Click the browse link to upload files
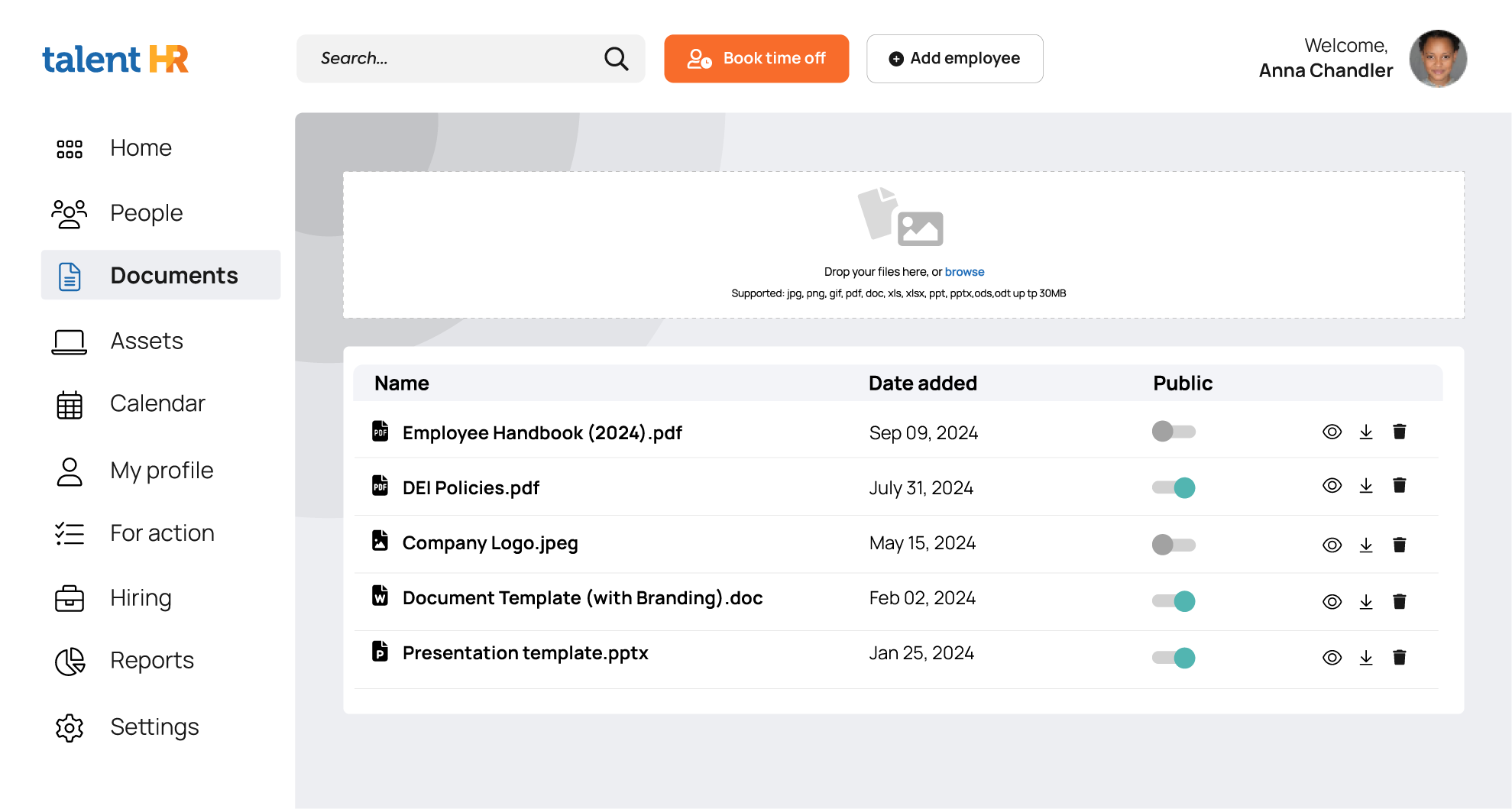 coord(964,272)
